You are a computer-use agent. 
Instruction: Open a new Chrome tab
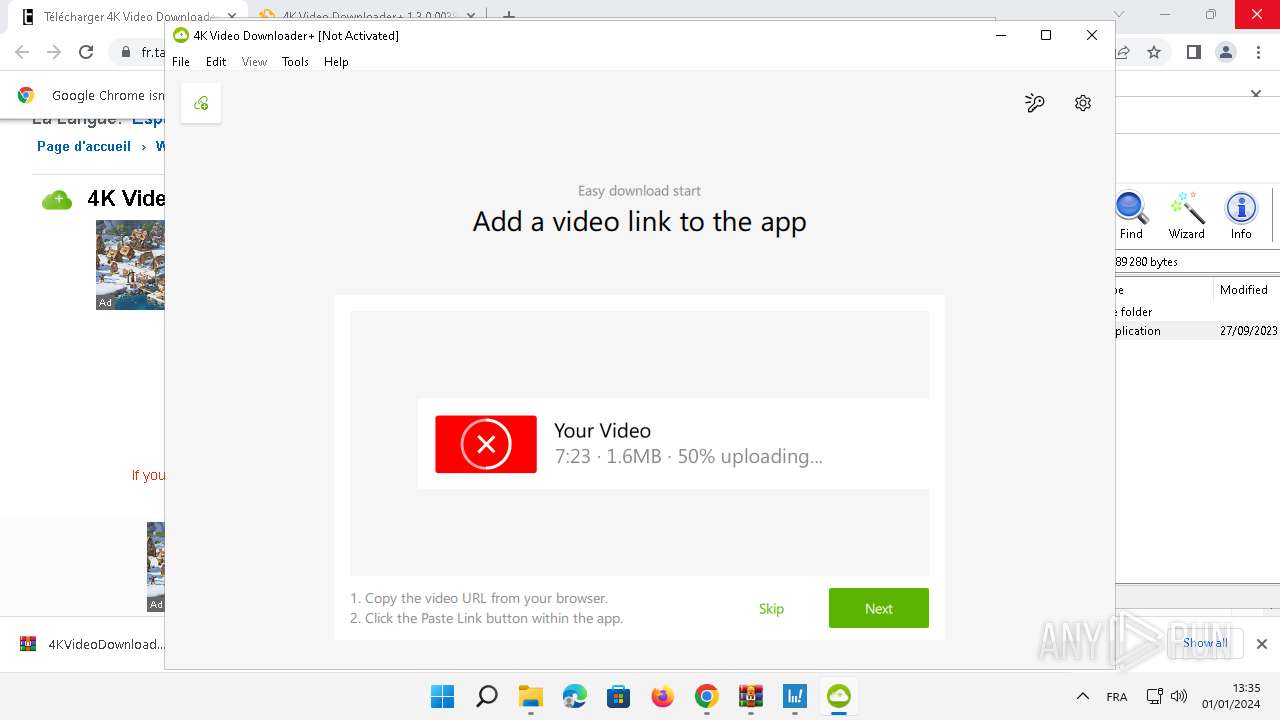[x=509, y=16]
